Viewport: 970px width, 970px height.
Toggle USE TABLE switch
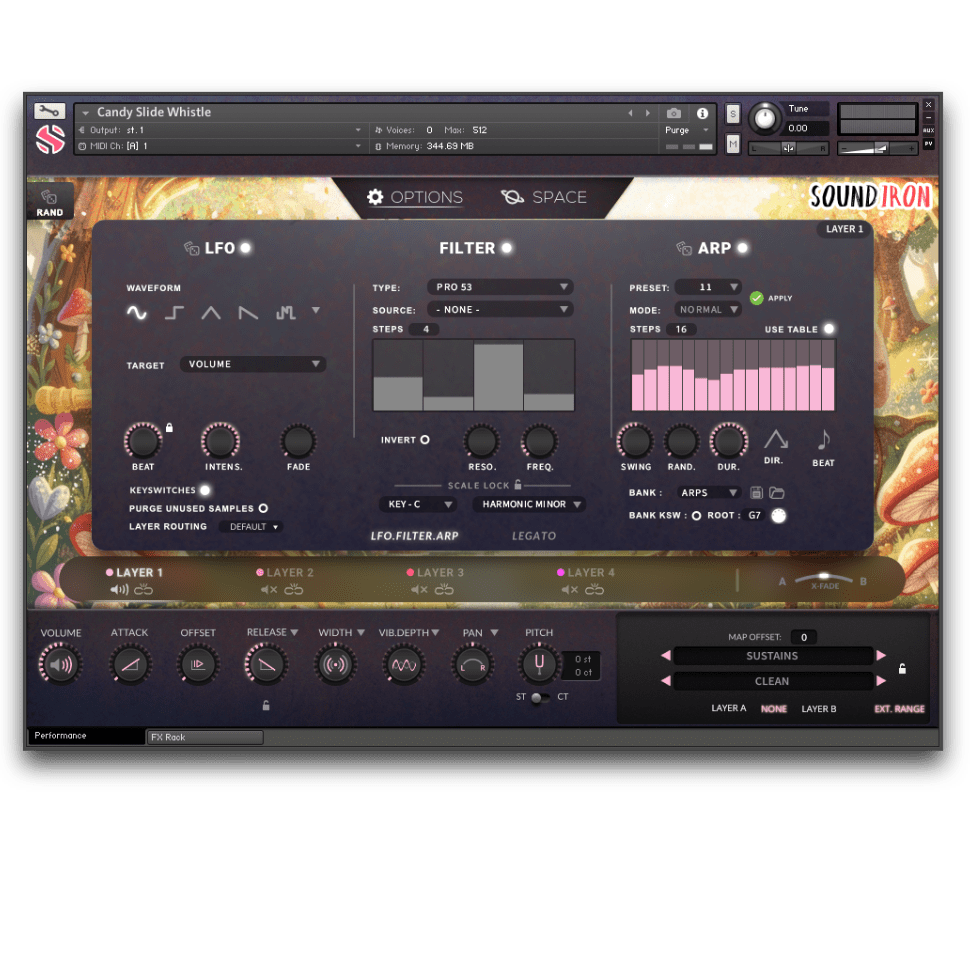pos(829,329)
